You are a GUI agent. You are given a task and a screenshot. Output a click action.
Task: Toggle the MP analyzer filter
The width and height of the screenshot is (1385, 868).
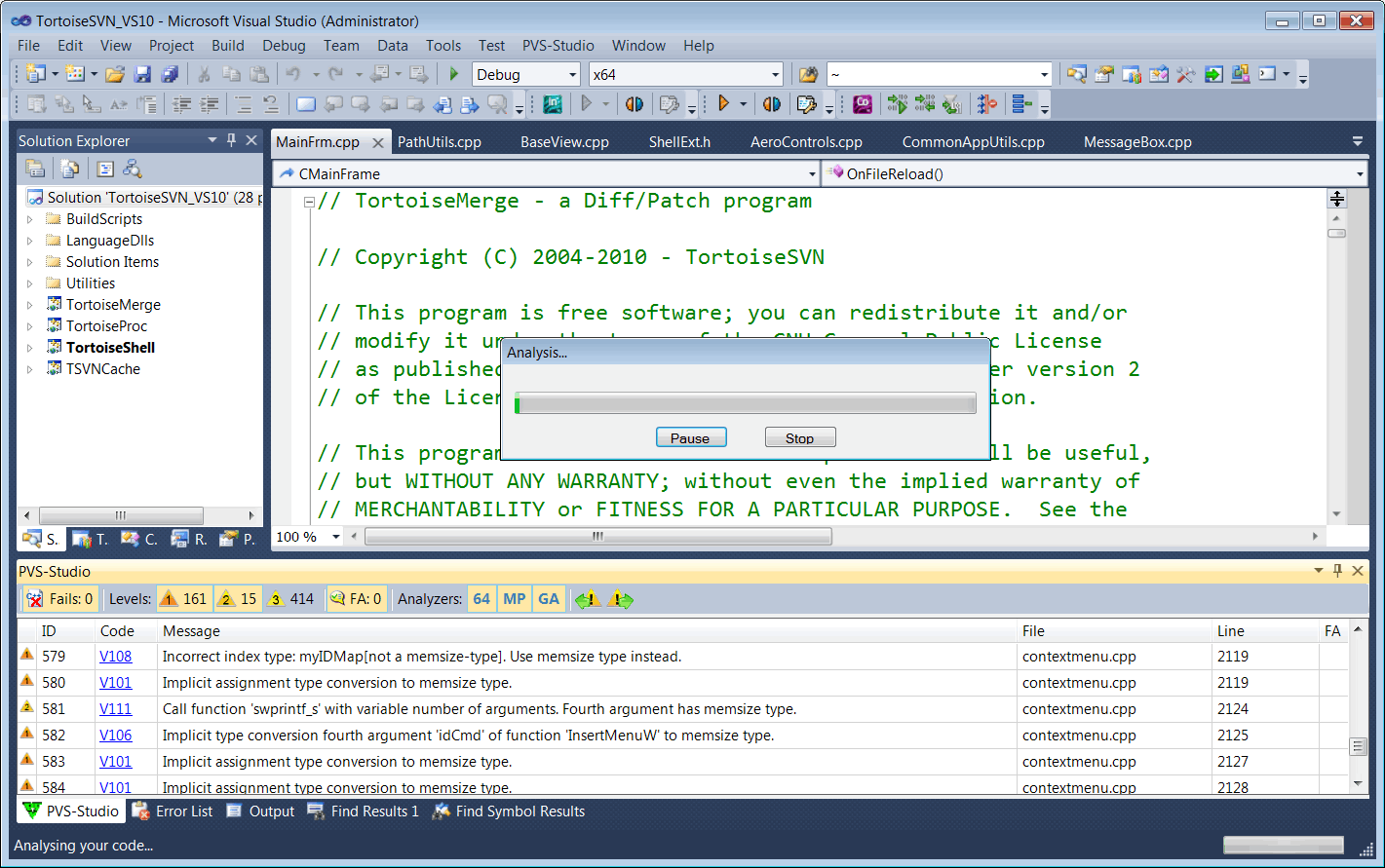515,599
